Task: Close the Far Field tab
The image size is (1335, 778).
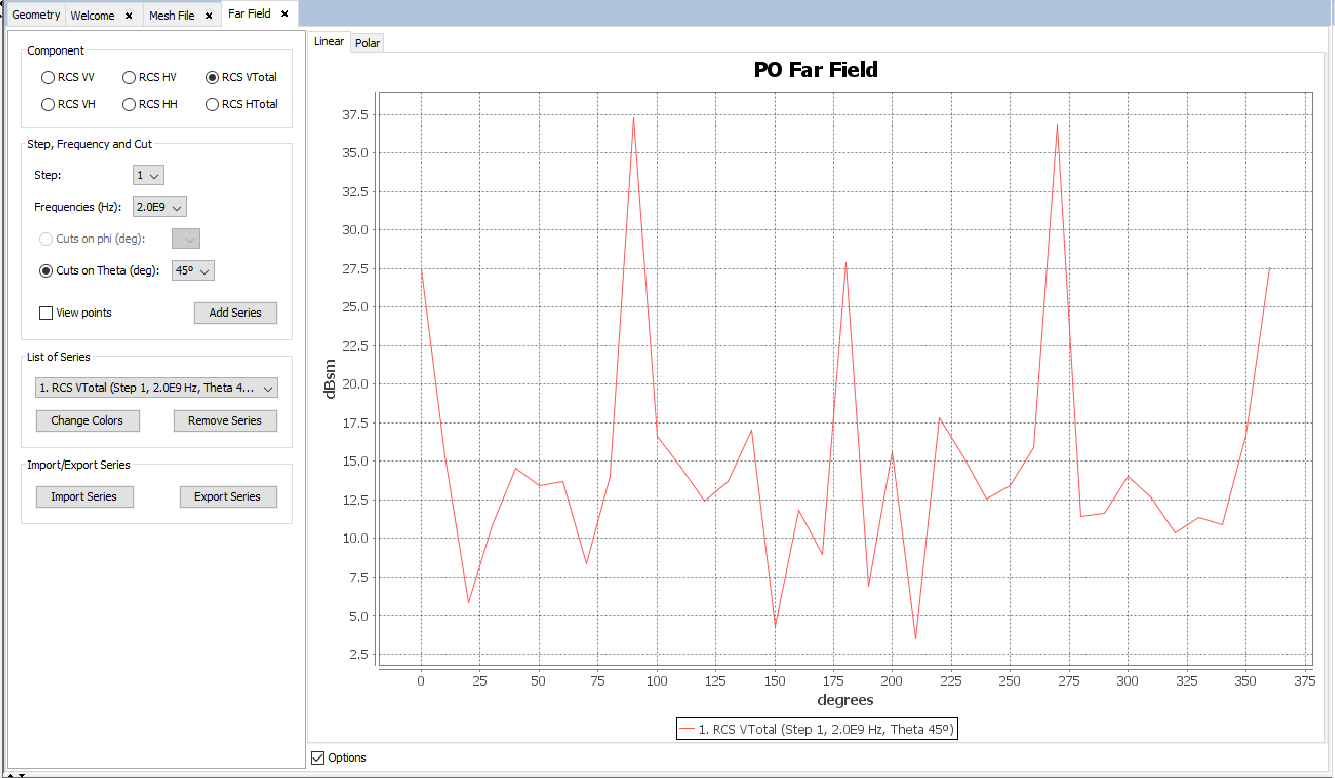Action: point(285,14)
